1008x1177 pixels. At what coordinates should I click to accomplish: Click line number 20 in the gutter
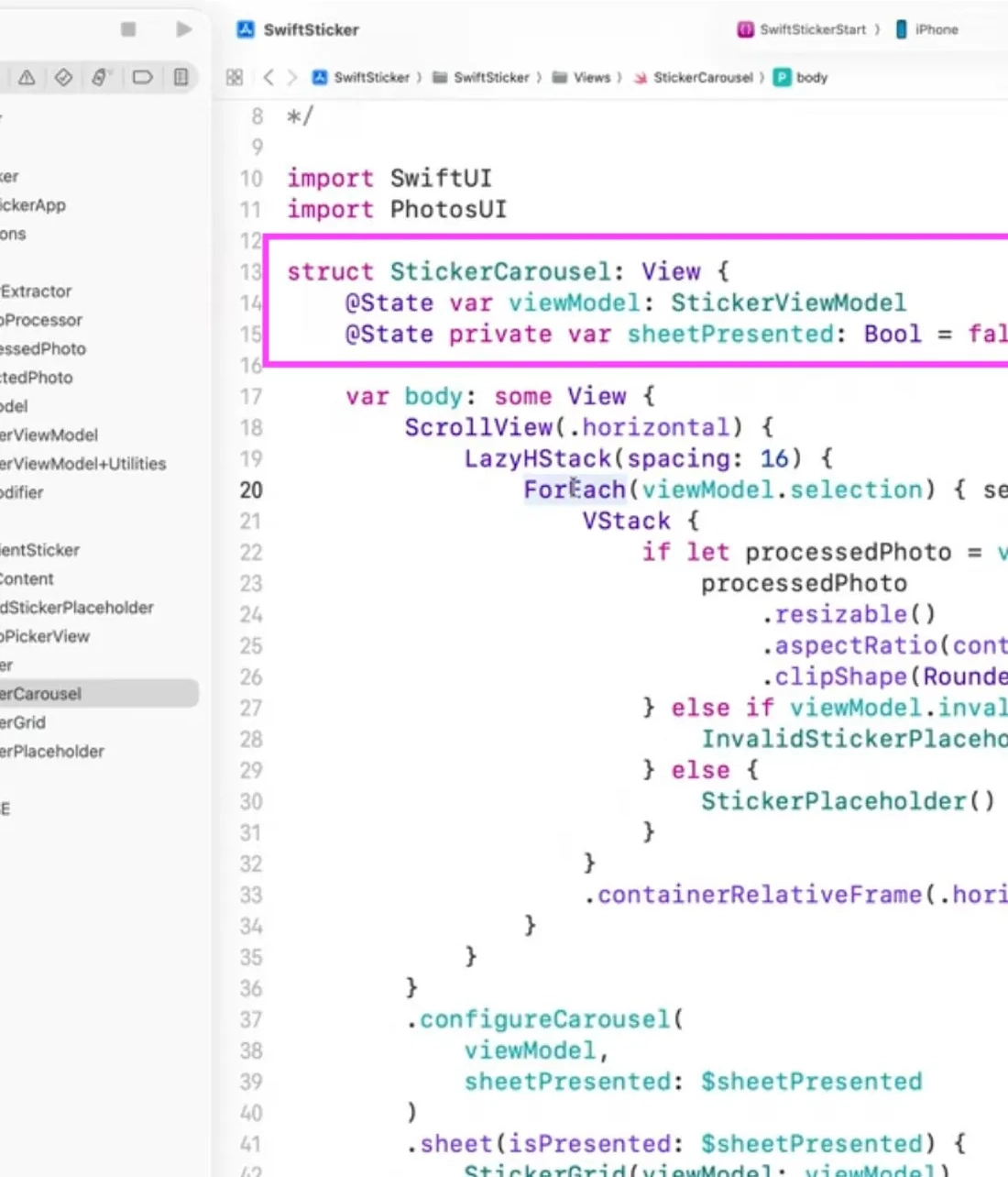251,490
